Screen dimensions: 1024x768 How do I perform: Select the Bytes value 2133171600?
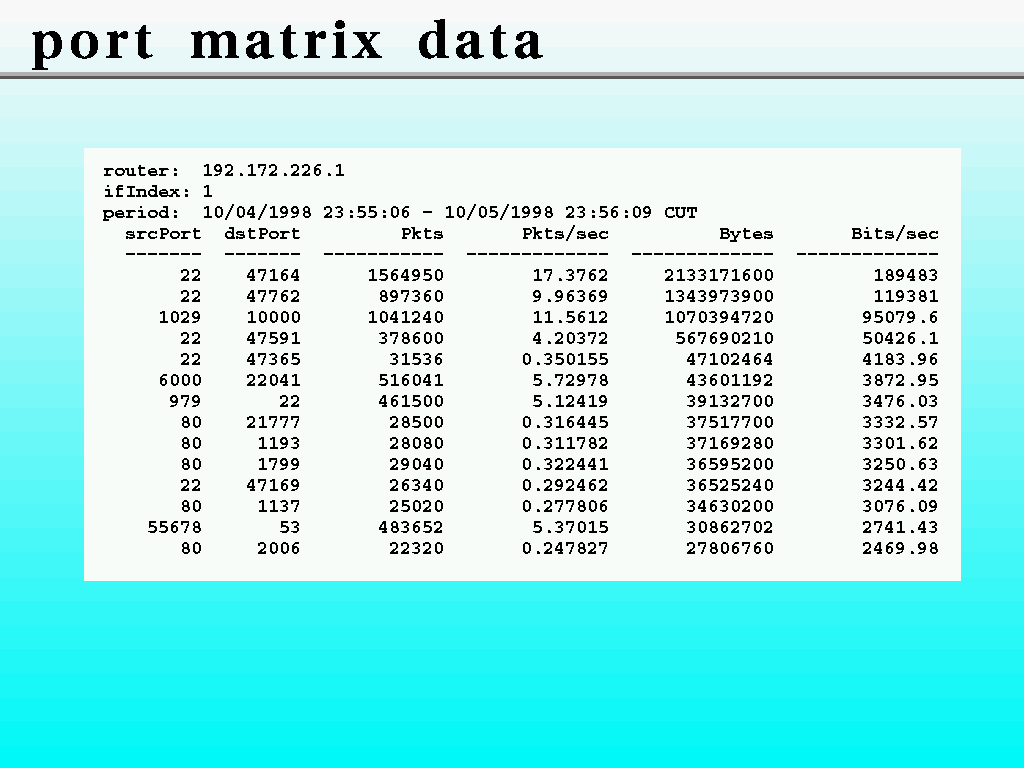pos(718,276)
